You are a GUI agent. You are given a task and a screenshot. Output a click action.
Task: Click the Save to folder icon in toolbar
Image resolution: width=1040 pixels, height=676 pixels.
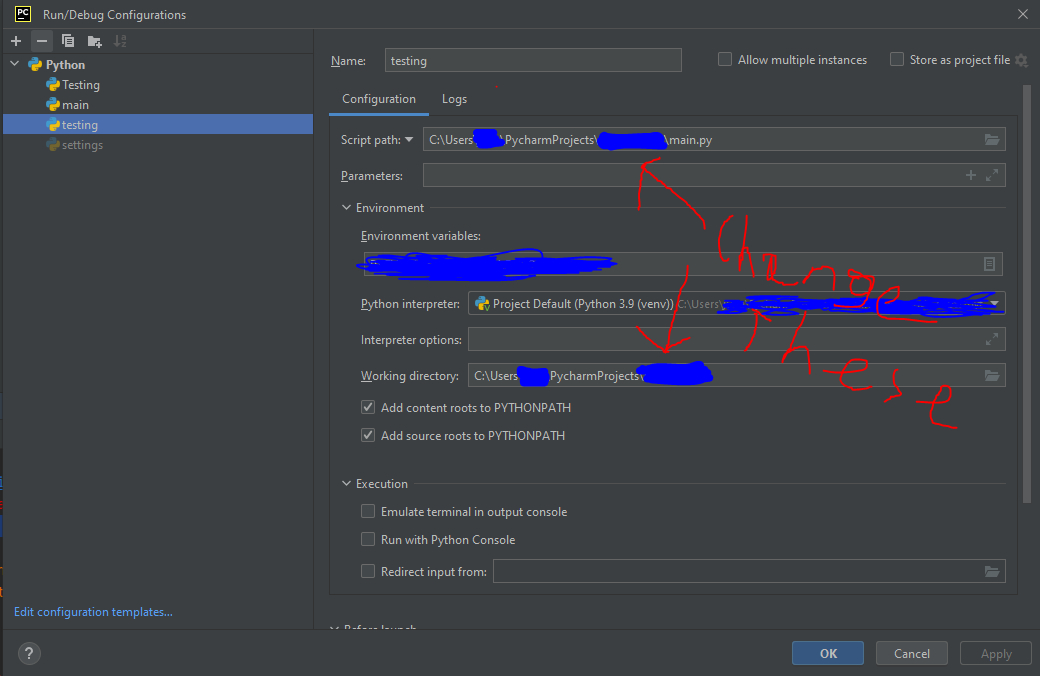point(94,41)
